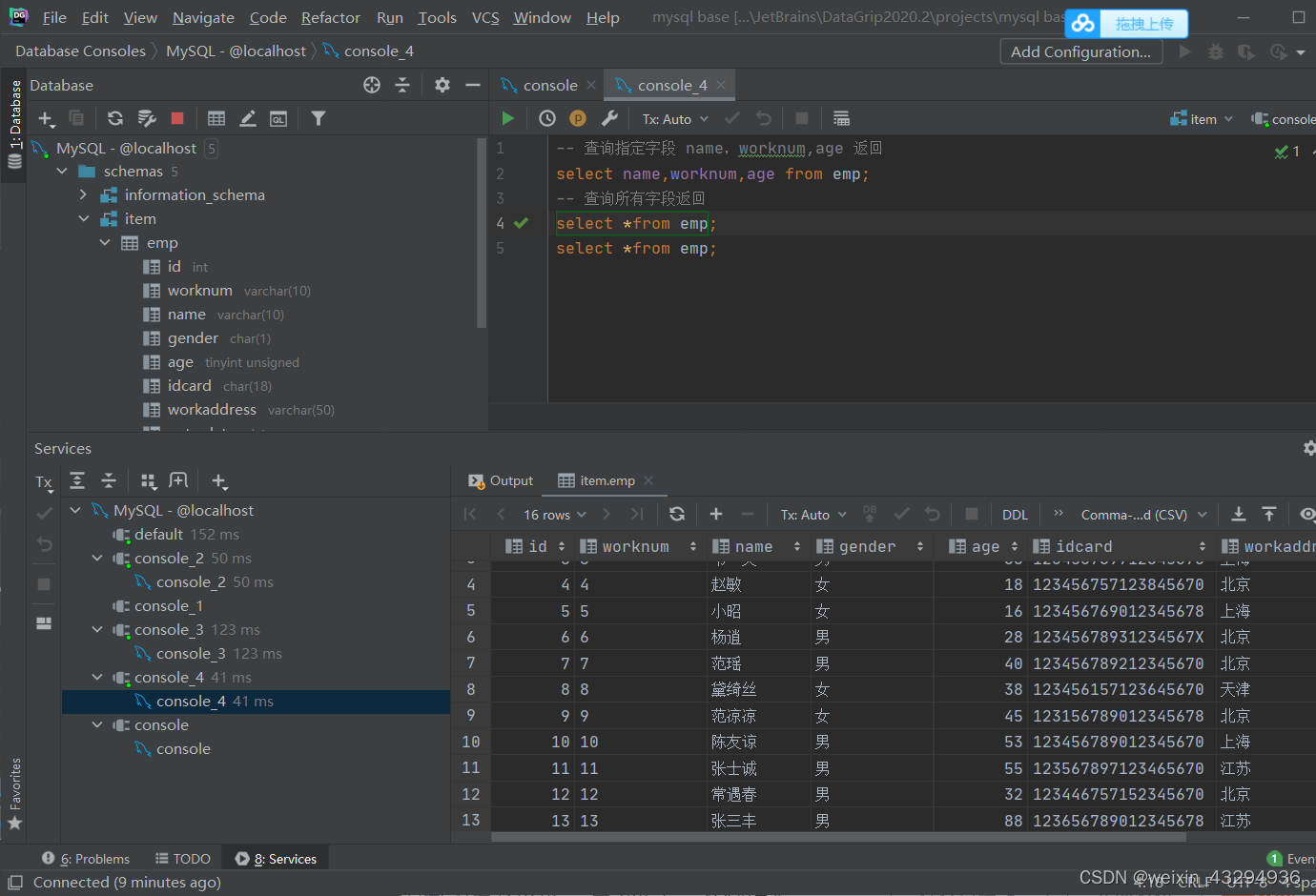1316x896 pixels.
Task: Click the horizontal scrollbar under result grid
Action: tap(838, 837)
